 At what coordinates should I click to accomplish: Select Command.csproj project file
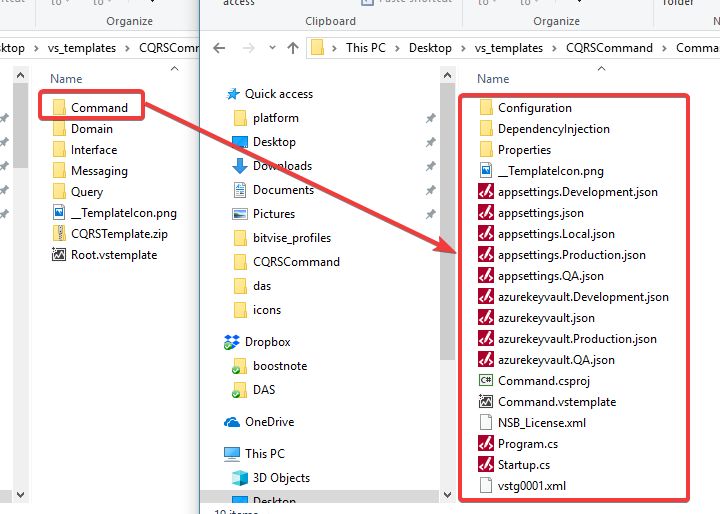pyautogui.click(x=534, y=381)
